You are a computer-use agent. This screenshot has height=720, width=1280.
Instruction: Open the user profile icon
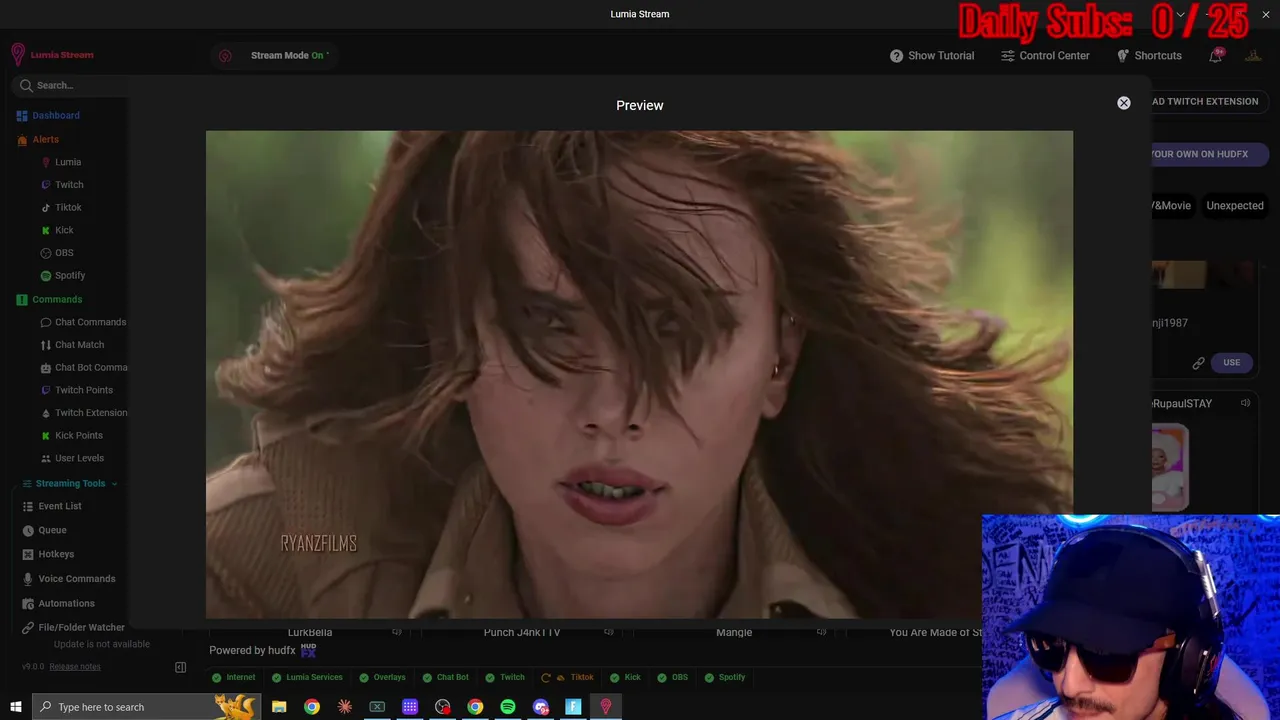point(1253,56)
